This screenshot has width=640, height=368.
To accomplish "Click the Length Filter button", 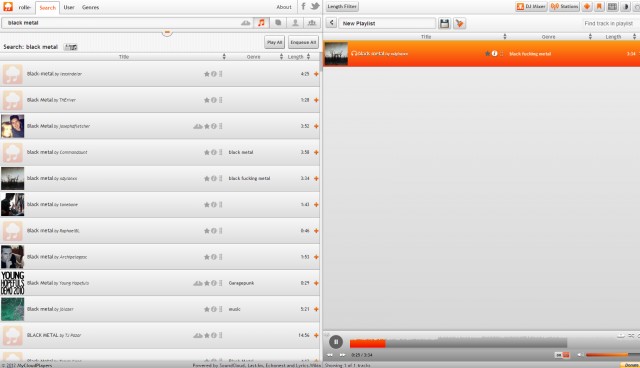I will pos(342,7).
